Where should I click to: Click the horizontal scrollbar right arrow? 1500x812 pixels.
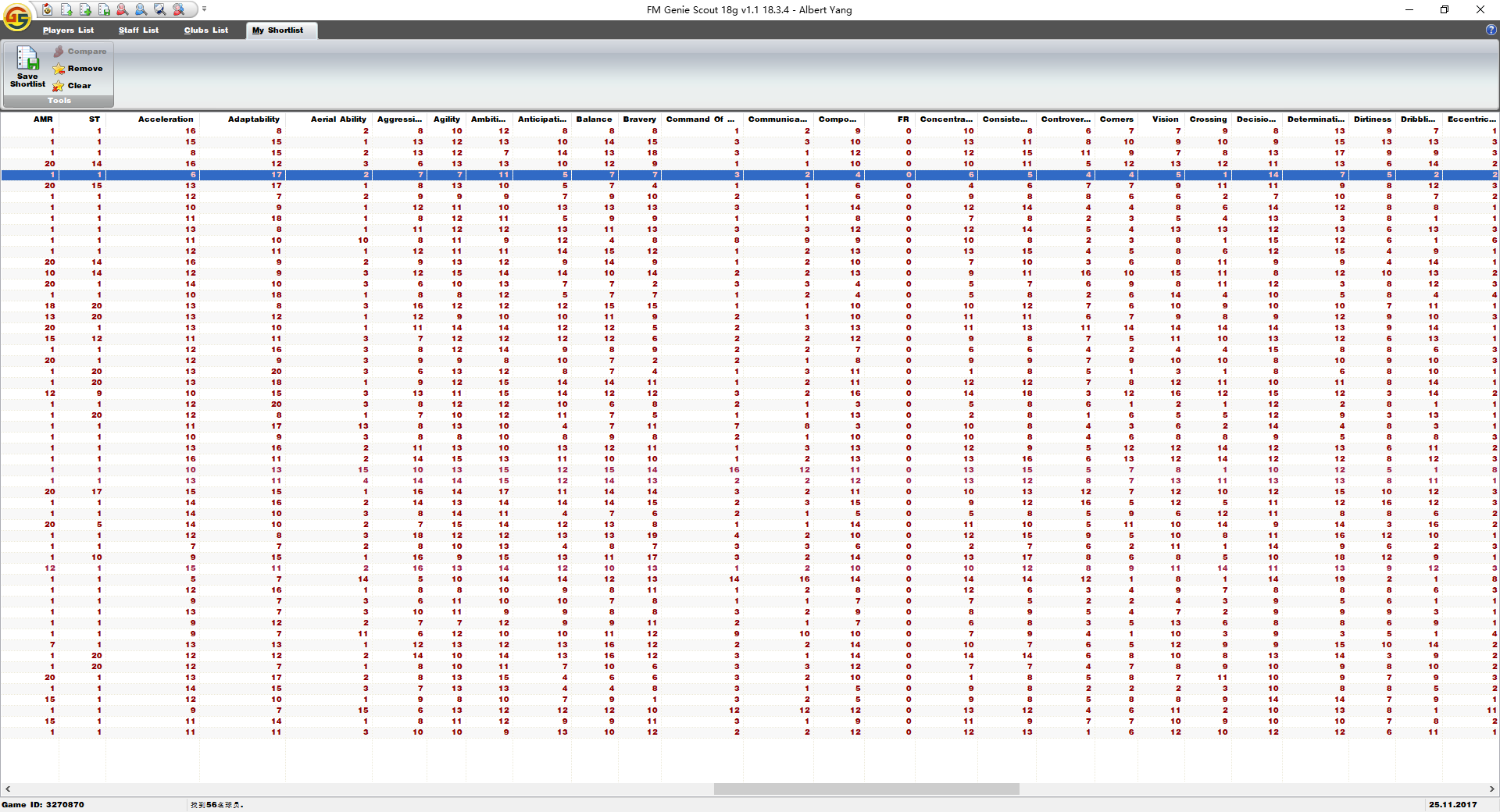point(1491,789)
